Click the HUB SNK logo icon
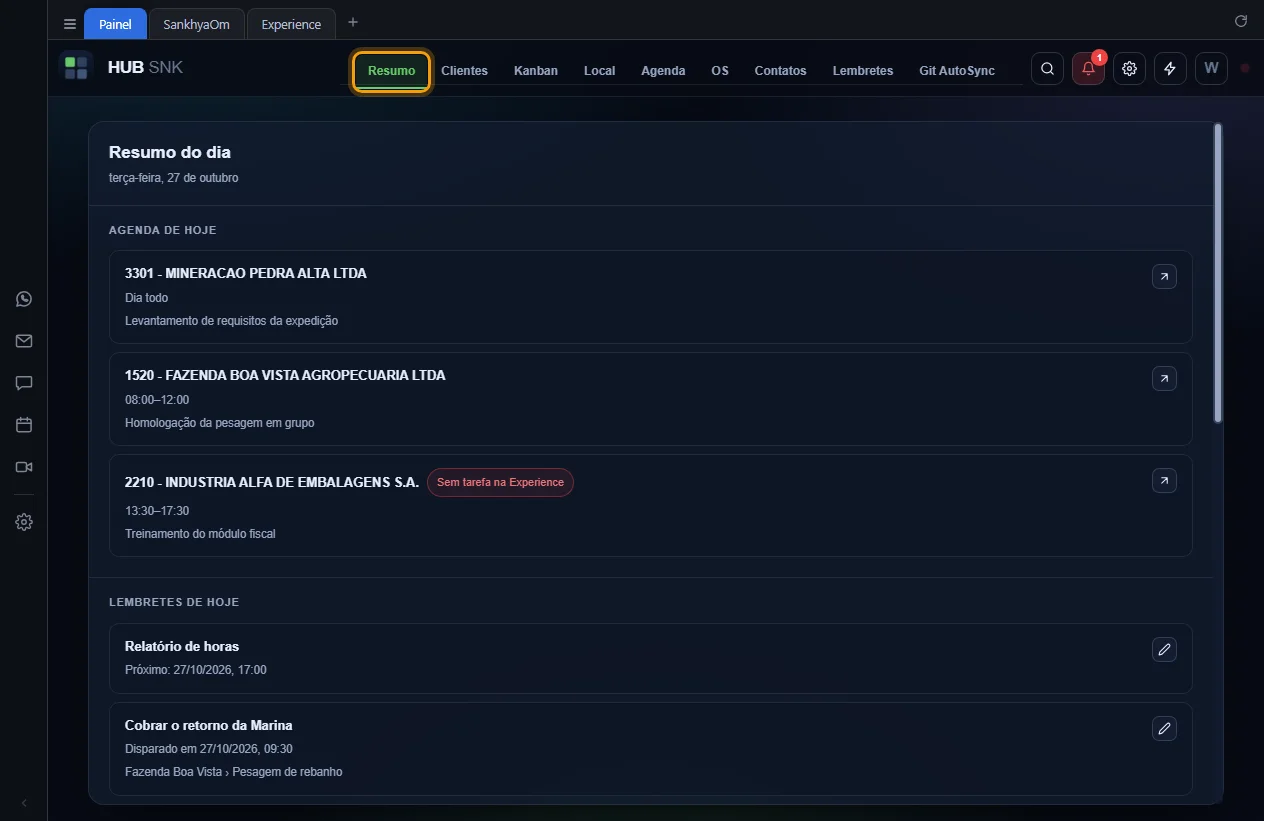1264x821 pixels. click(76, 68)
